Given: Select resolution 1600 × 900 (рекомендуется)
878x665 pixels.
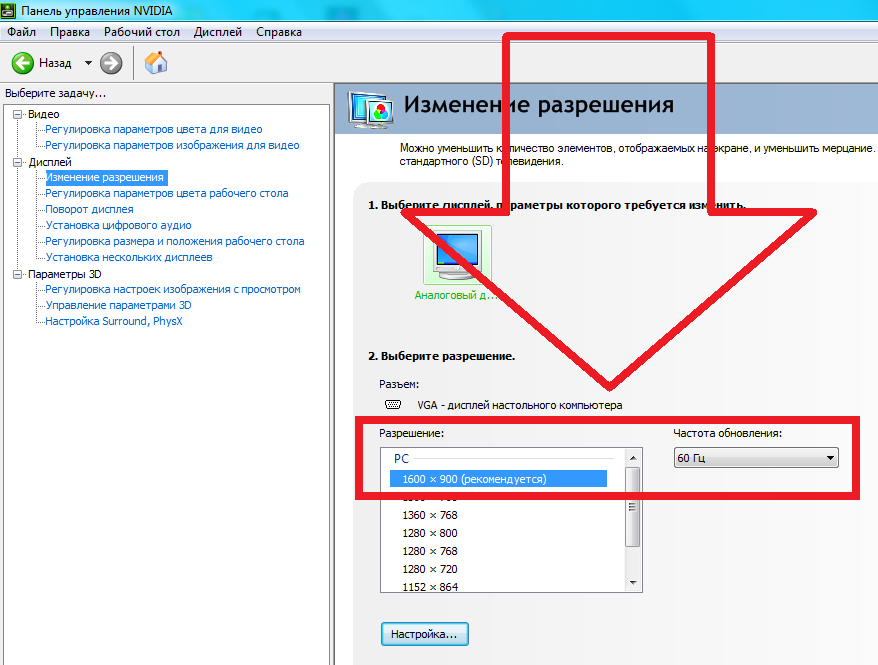Looking at the screenshot, I should click(498, 479).
